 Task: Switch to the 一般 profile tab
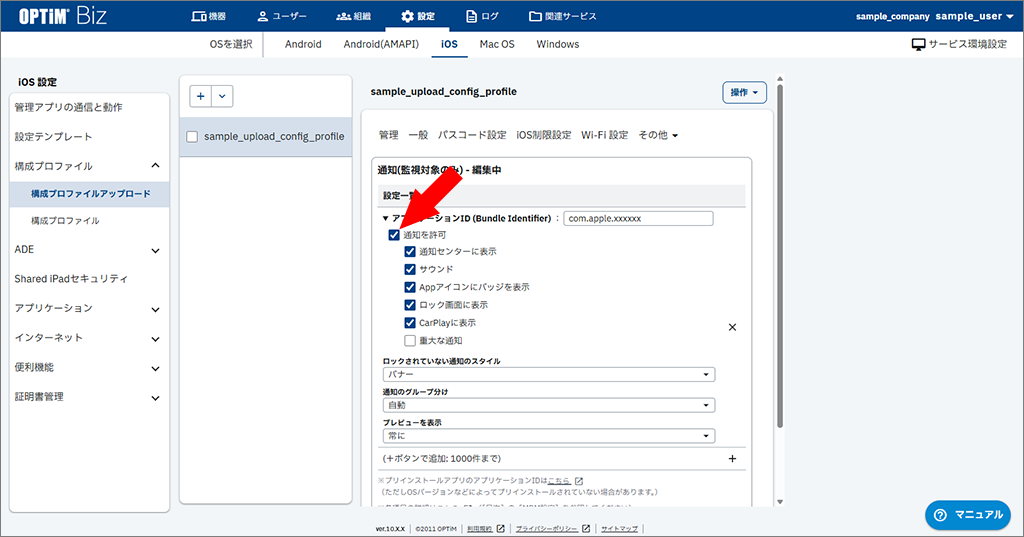click(418, 135)
